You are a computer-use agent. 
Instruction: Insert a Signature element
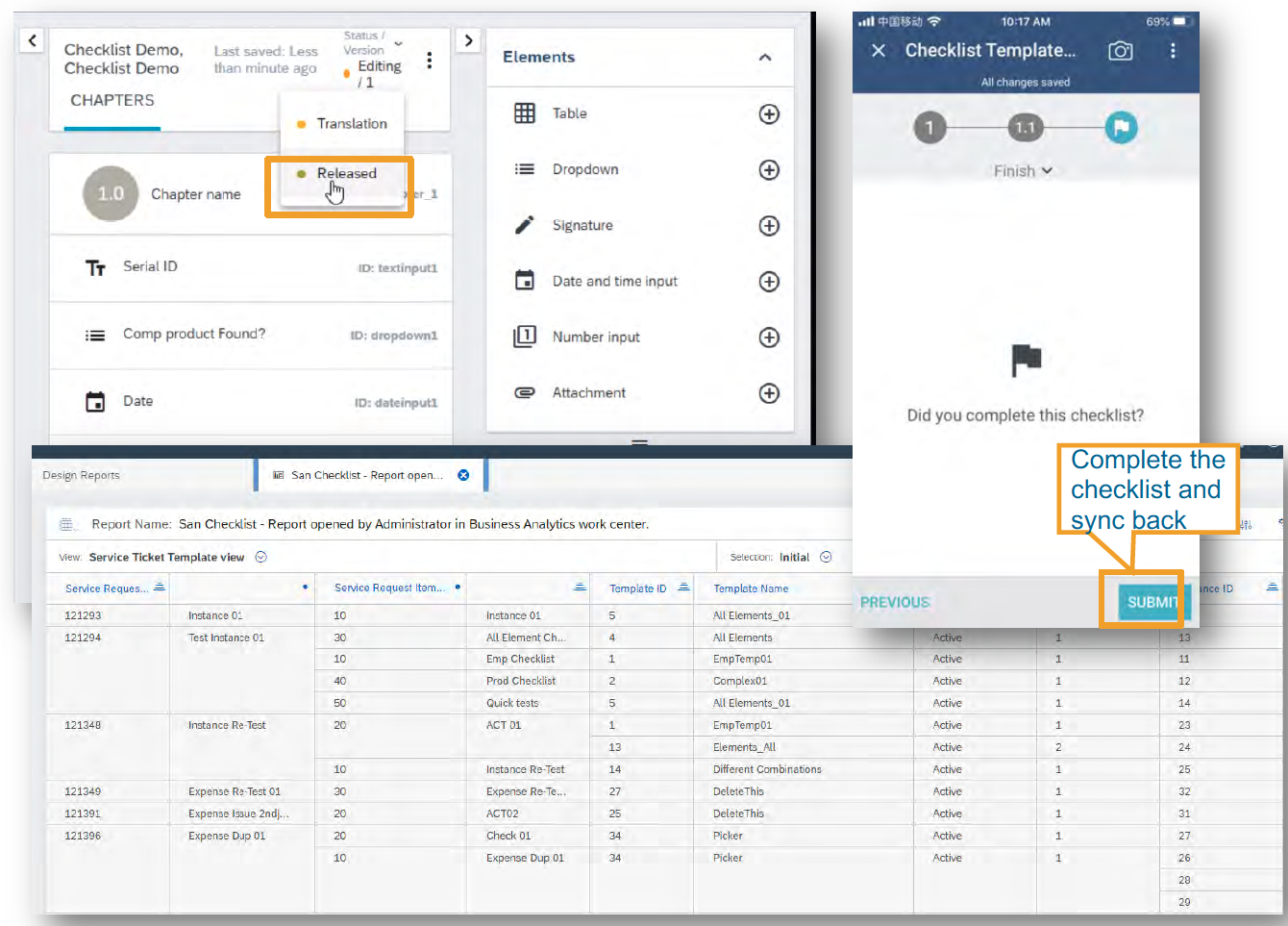pos(768,226)
